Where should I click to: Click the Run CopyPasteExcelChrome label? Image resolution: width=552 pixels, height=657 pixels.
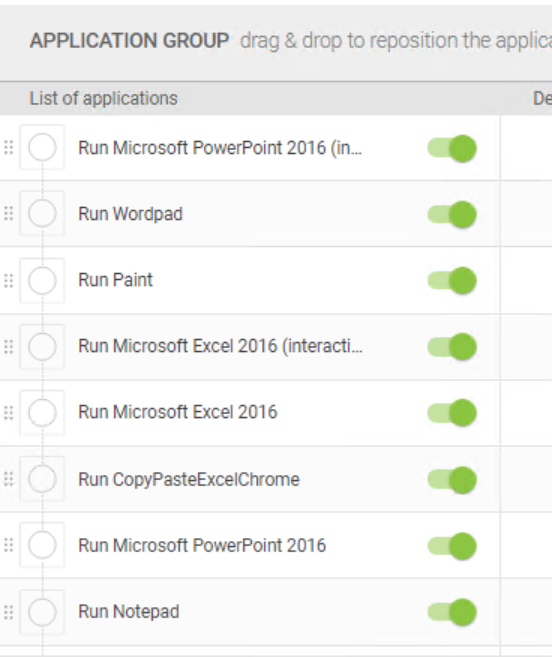189,479
